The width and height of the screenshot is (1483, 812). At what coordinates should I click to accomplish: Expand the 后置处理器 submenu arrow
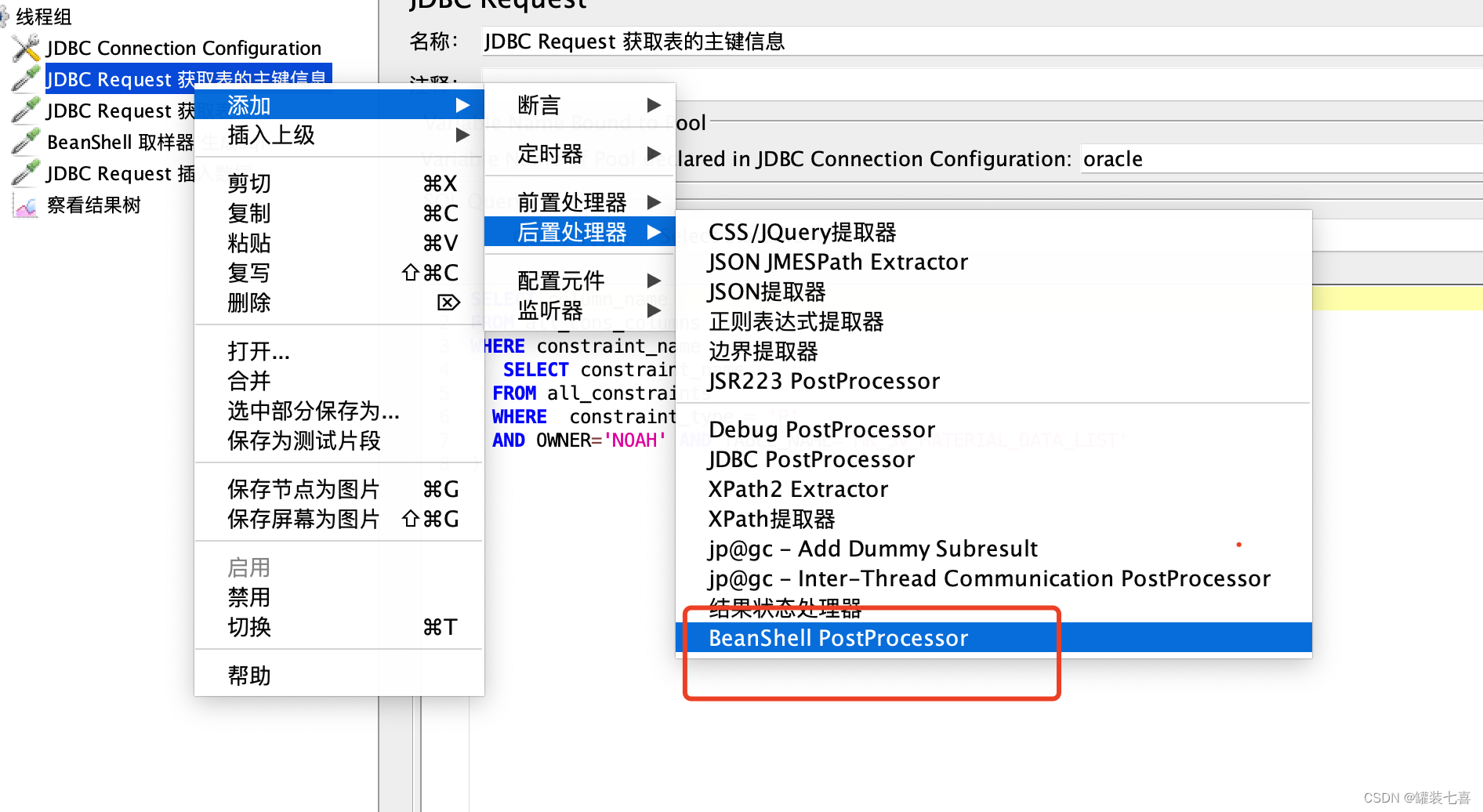[654, 232]
